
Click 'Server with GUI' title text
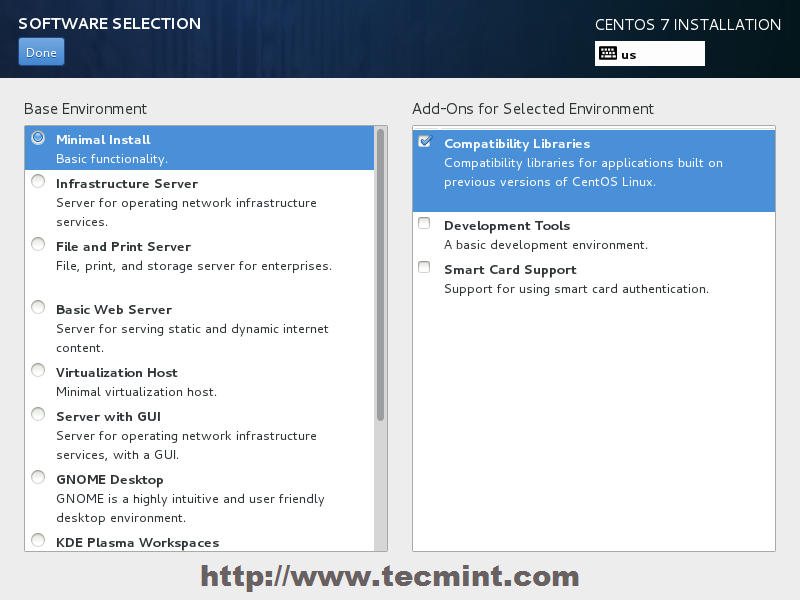pos(108,417)
